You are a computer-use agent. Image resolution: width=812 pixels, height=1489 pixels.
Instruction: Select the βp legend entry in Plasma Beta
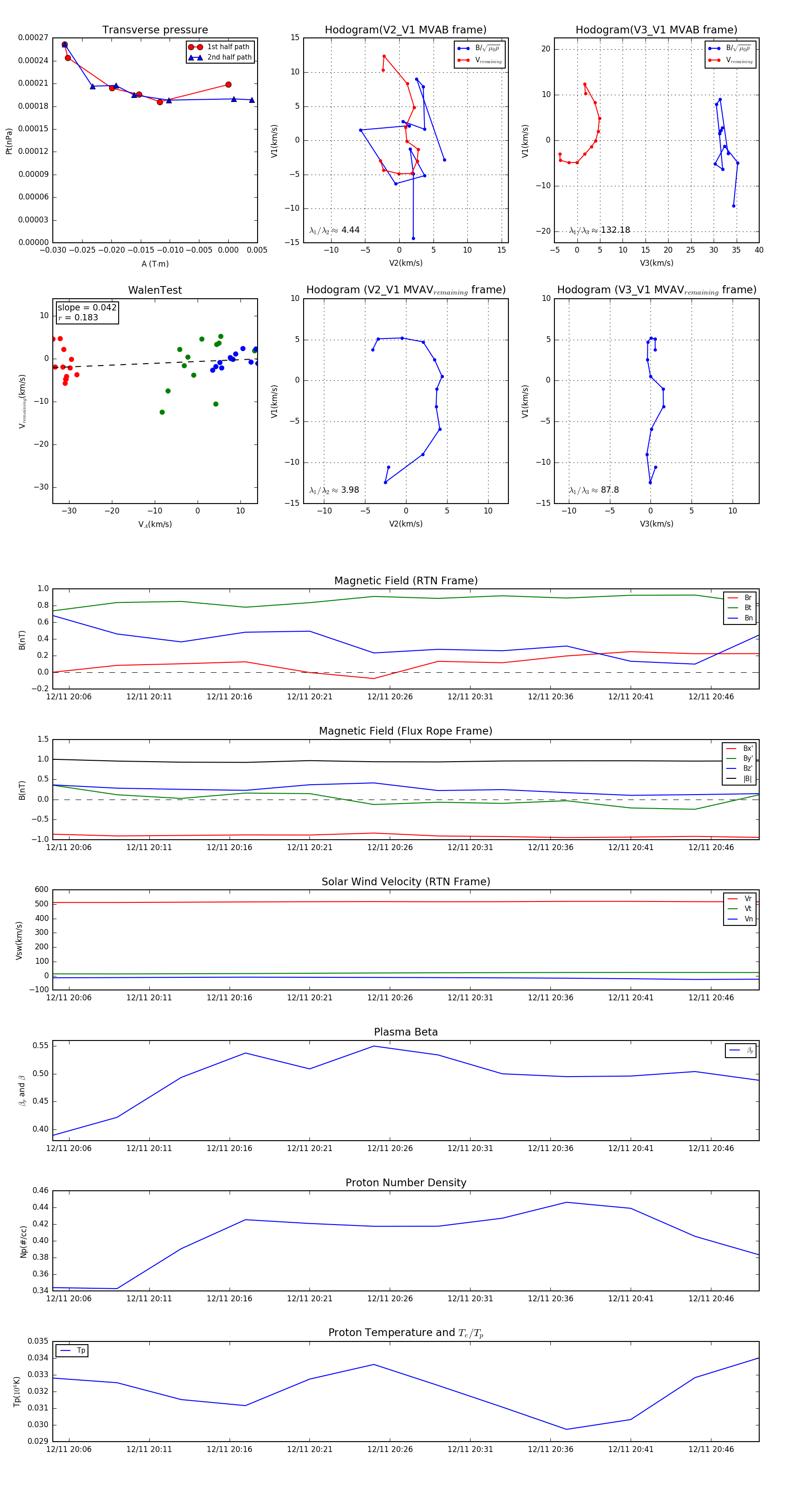point(741,1050)
